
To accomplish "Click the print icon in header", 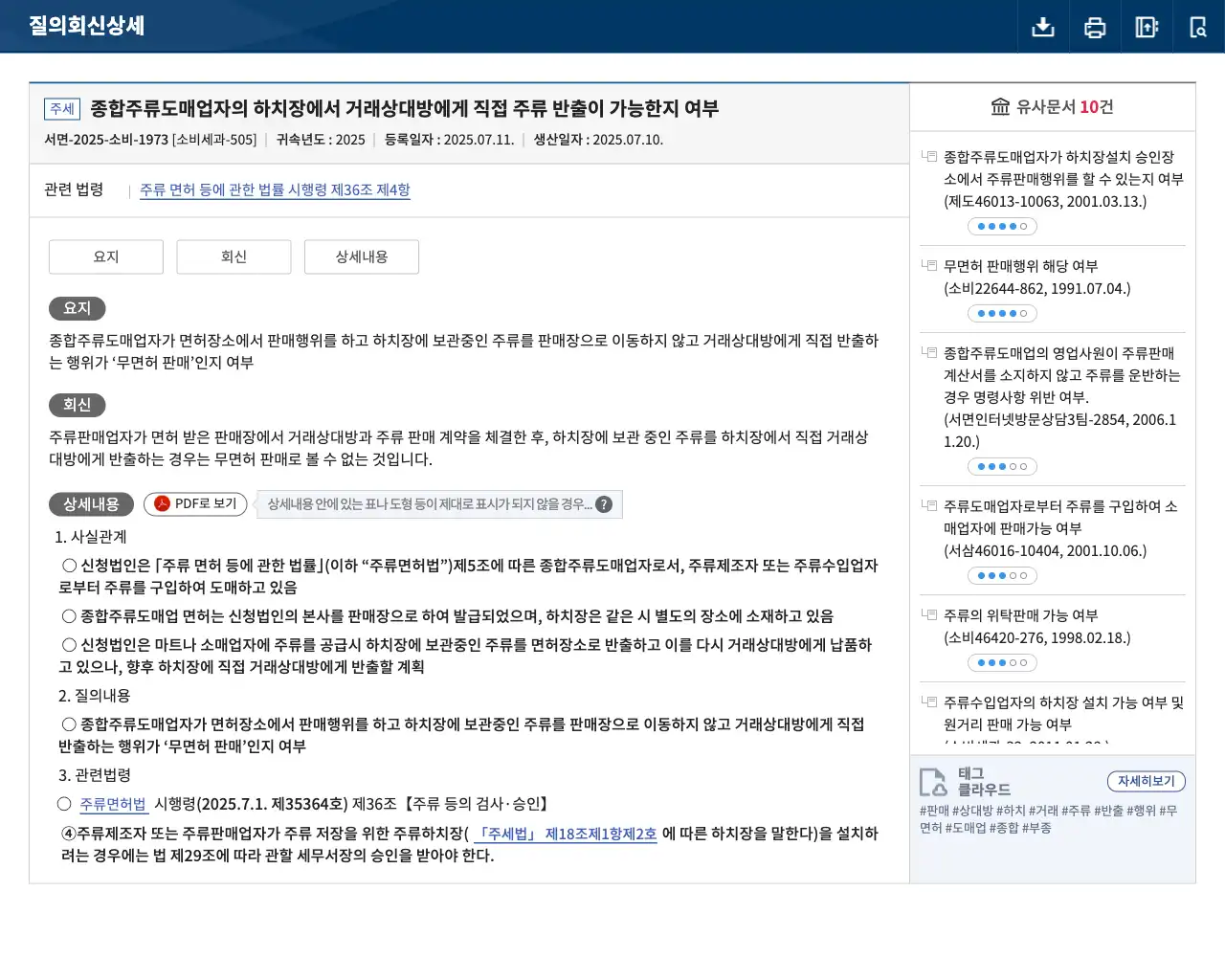I will [1095, 27].
